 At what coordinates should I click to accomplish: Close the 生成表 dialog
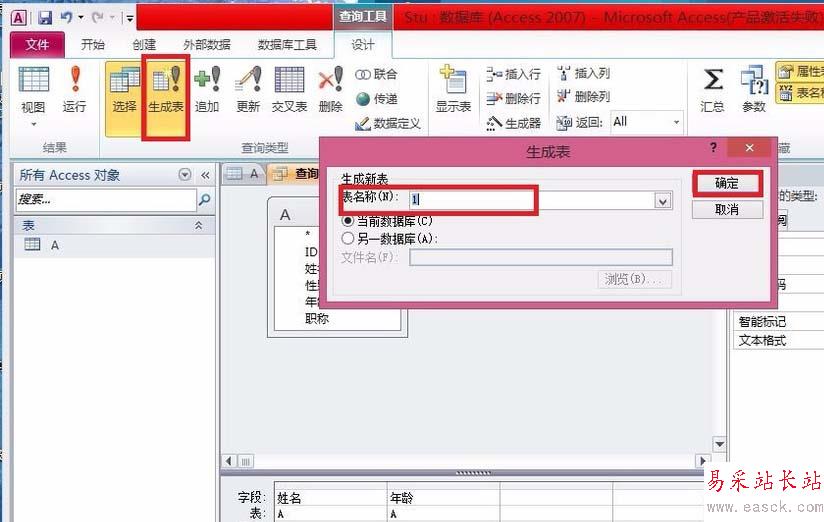point(749,148)
